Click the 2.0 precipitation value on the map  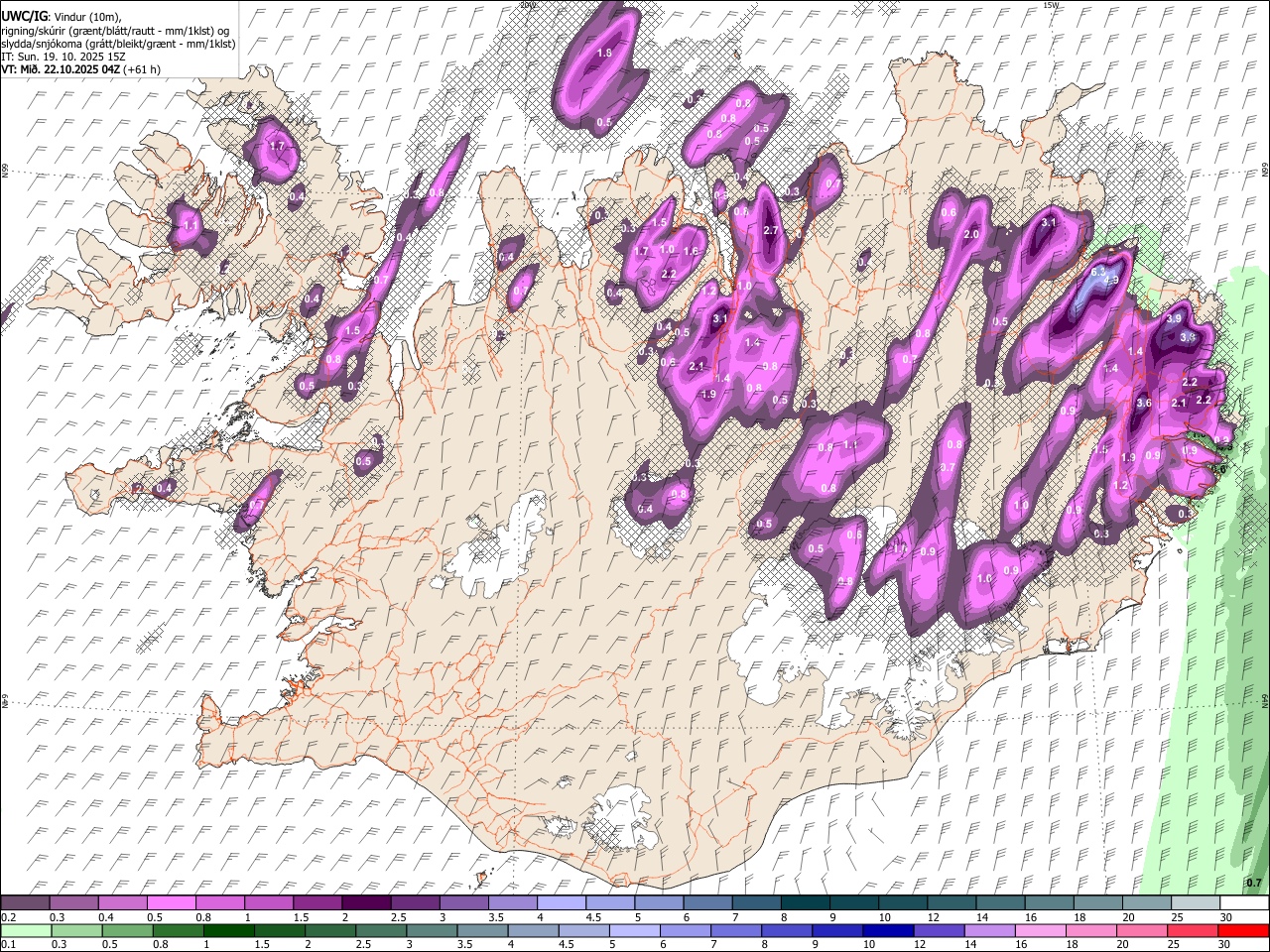pyautogui.click(x=971, y=234)
